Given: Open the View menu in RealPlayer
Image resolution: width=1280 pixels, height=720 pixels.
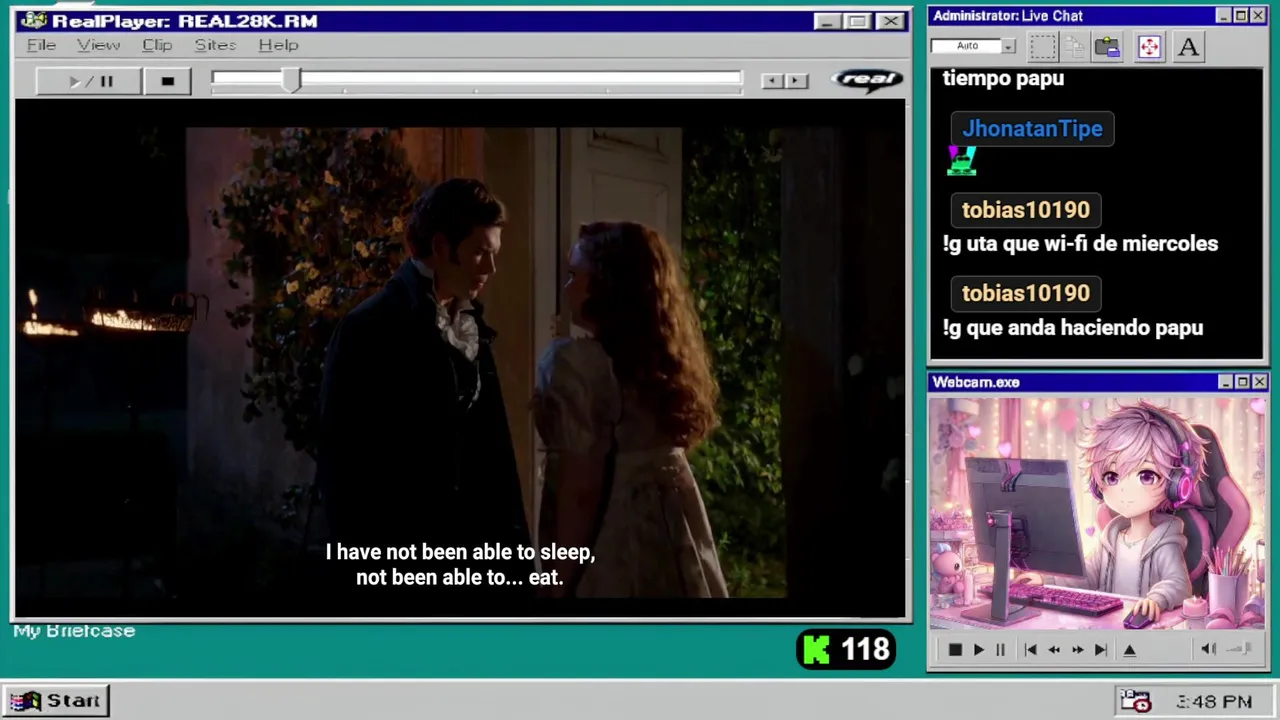Looking at the screenshot, I should 98,45.
